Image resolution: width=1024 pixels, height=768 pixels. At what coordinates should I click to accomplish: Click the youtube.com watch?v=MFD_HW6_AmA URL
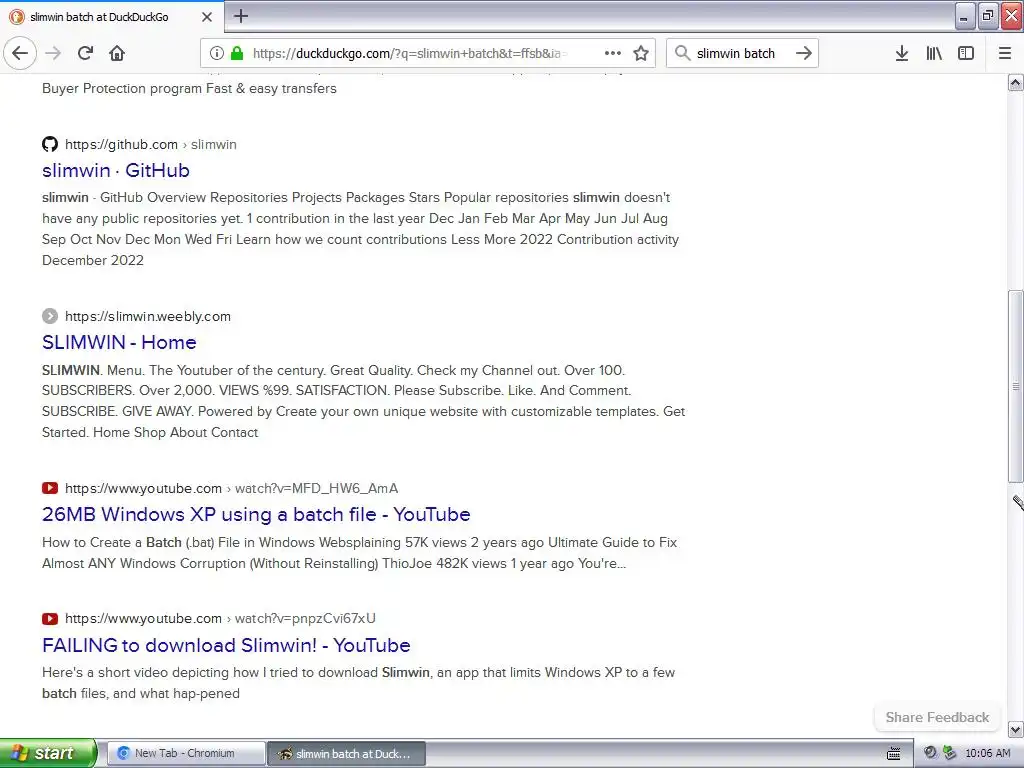point(231,488)
